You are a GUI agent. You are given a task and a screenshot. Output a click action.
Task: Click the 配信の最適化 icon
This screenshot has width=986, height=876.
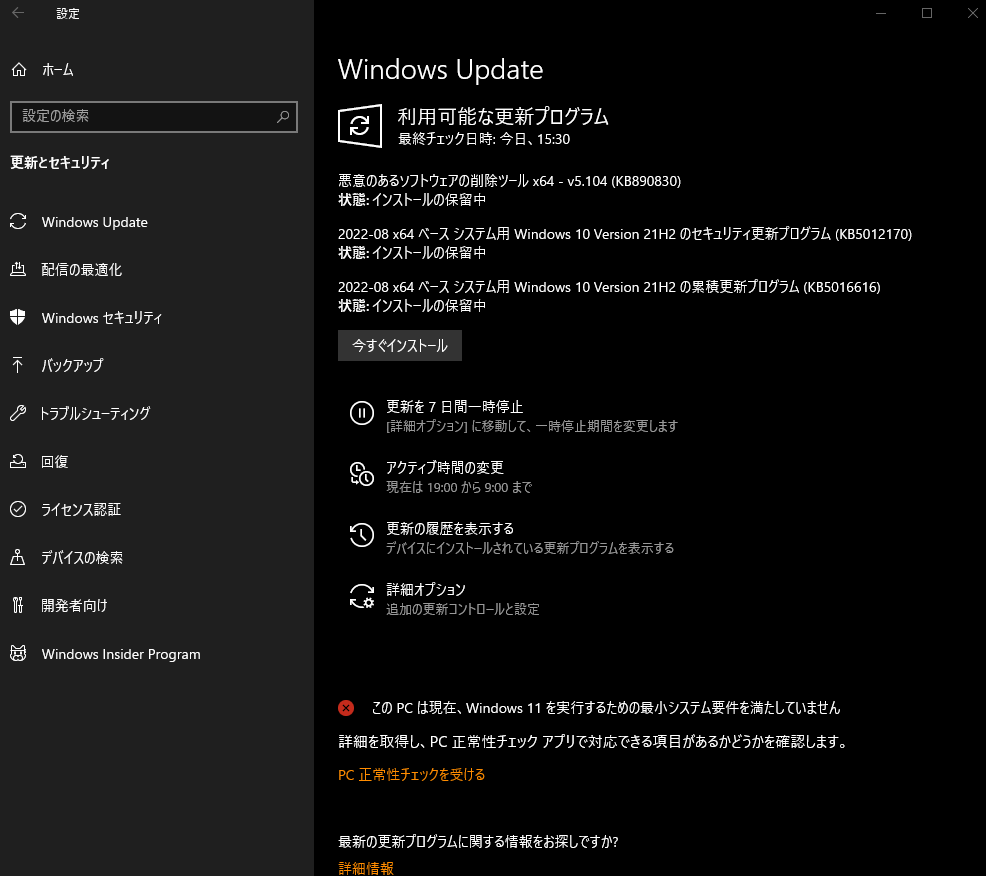click(18, 269)
